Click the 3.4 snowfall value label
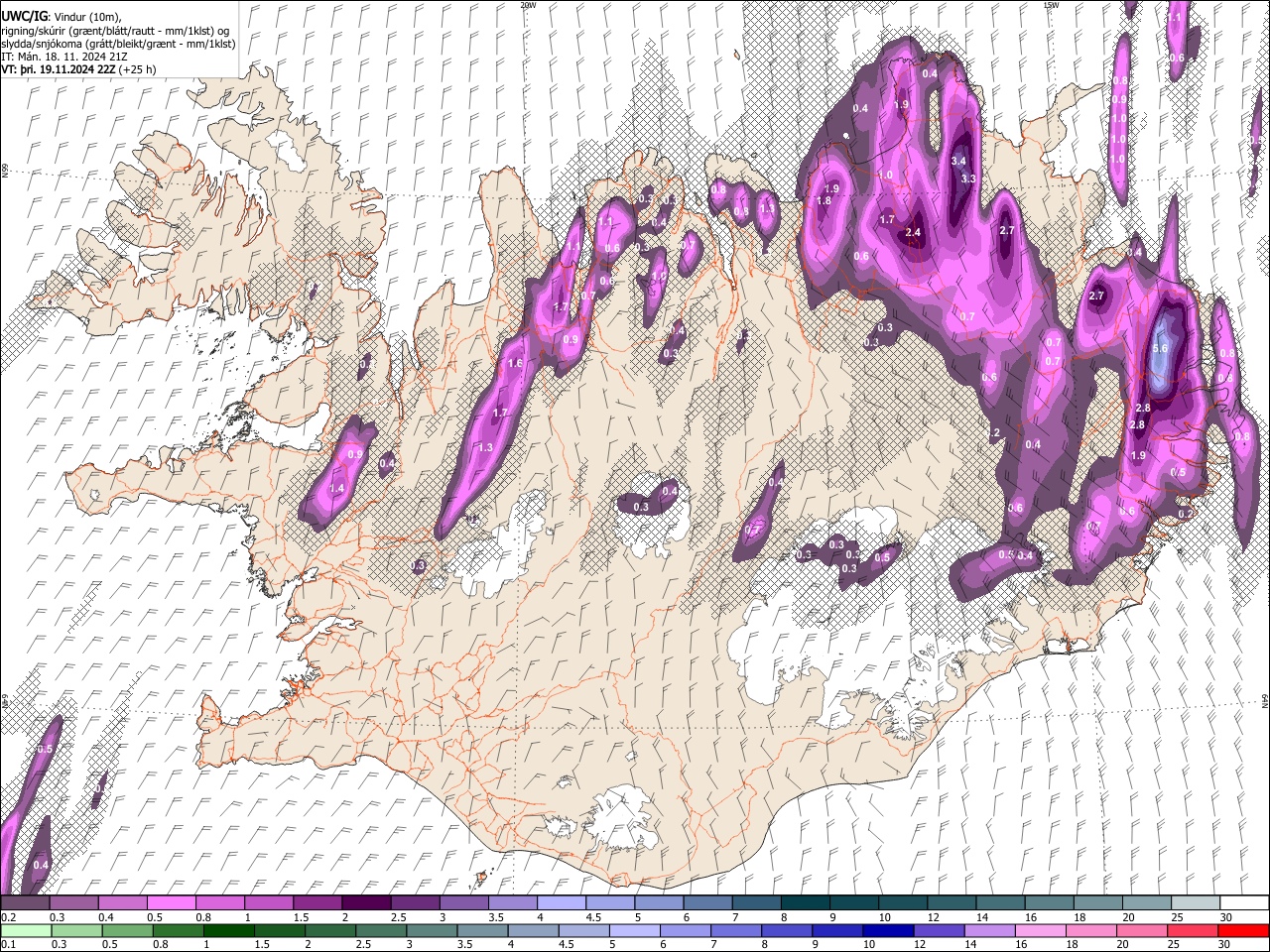This screenshot has width=1270, height=952. pyautogui.click(x=958, y=161)
